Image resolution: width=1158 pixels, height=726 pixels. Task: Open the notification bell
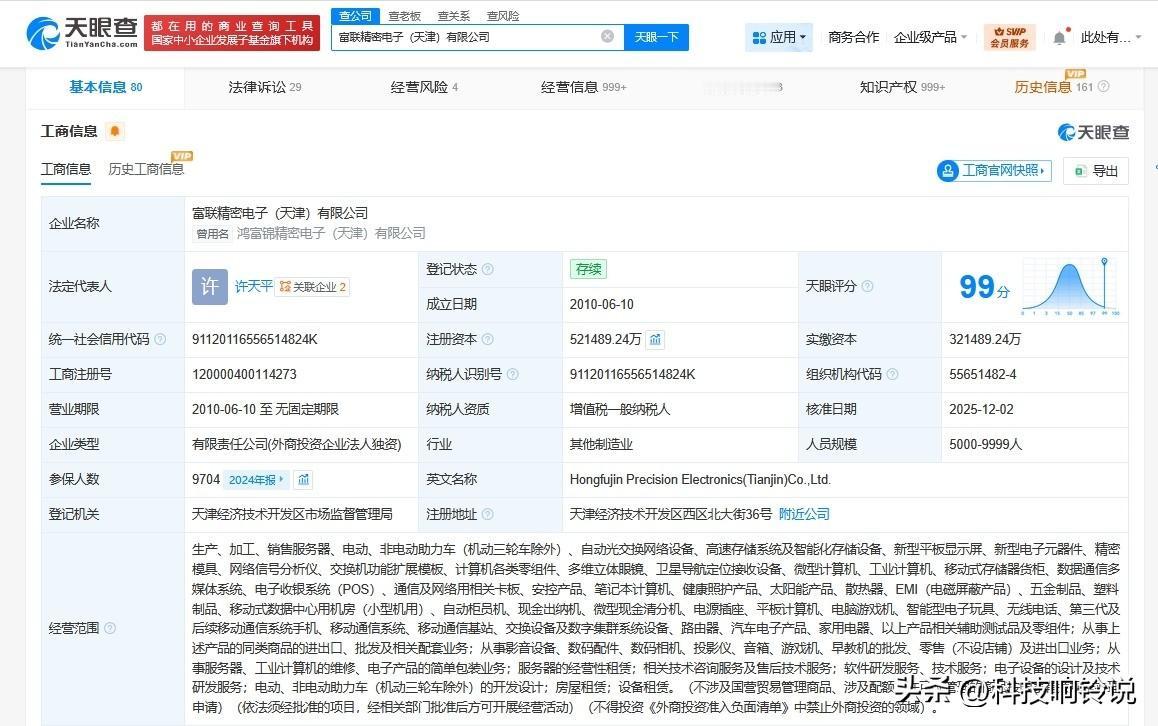[1058, 36]
